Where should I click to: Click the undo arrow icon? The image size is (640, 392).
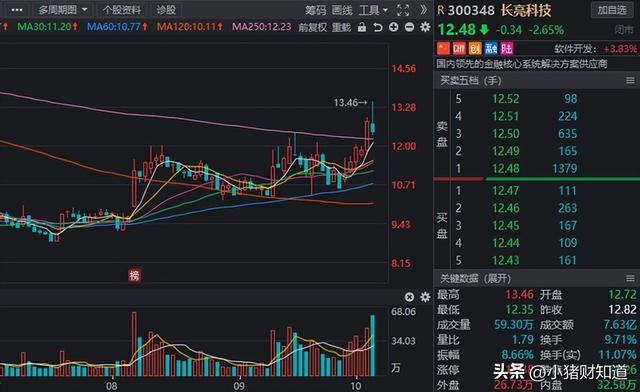pyautogui.click(x=378, y=27)
